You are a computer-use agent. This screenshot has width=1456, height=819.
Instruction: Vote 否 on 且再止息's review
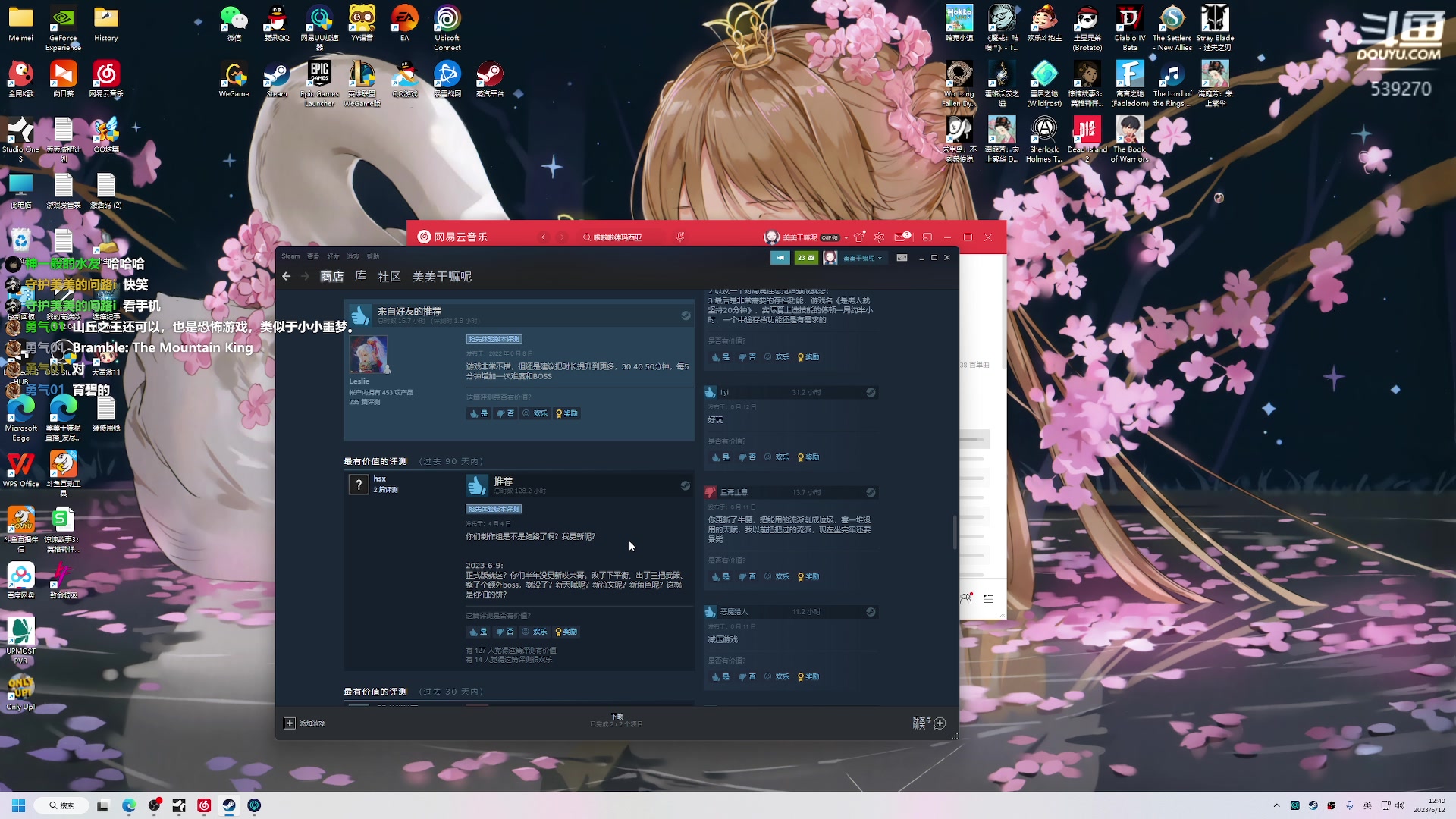[x=747, y=577]
